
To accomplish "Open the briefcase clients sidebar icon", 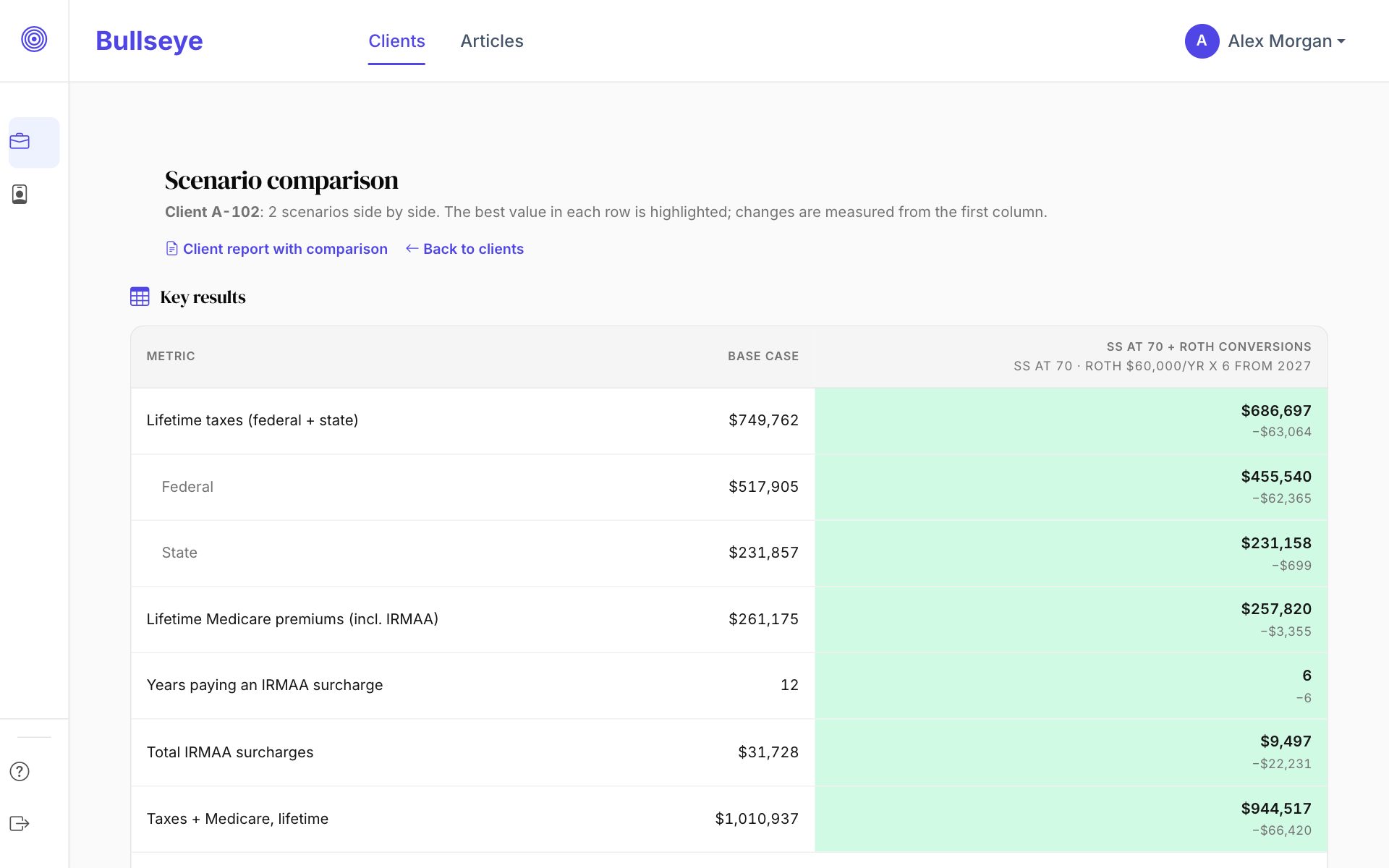I will [20, 142].
